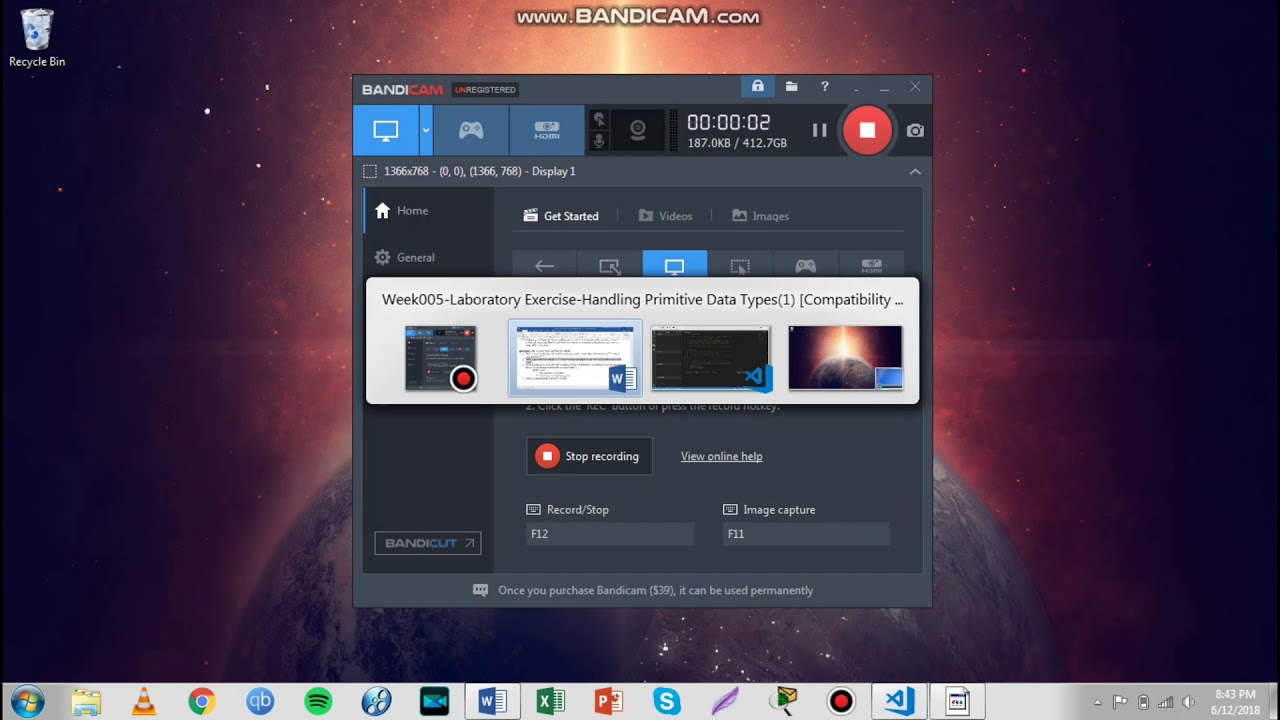The height and width of the screenshot is (720, 1280).
Task: Click the Bandicam purchase notice text
Action: pyautogui.click(x=655, y=590)
